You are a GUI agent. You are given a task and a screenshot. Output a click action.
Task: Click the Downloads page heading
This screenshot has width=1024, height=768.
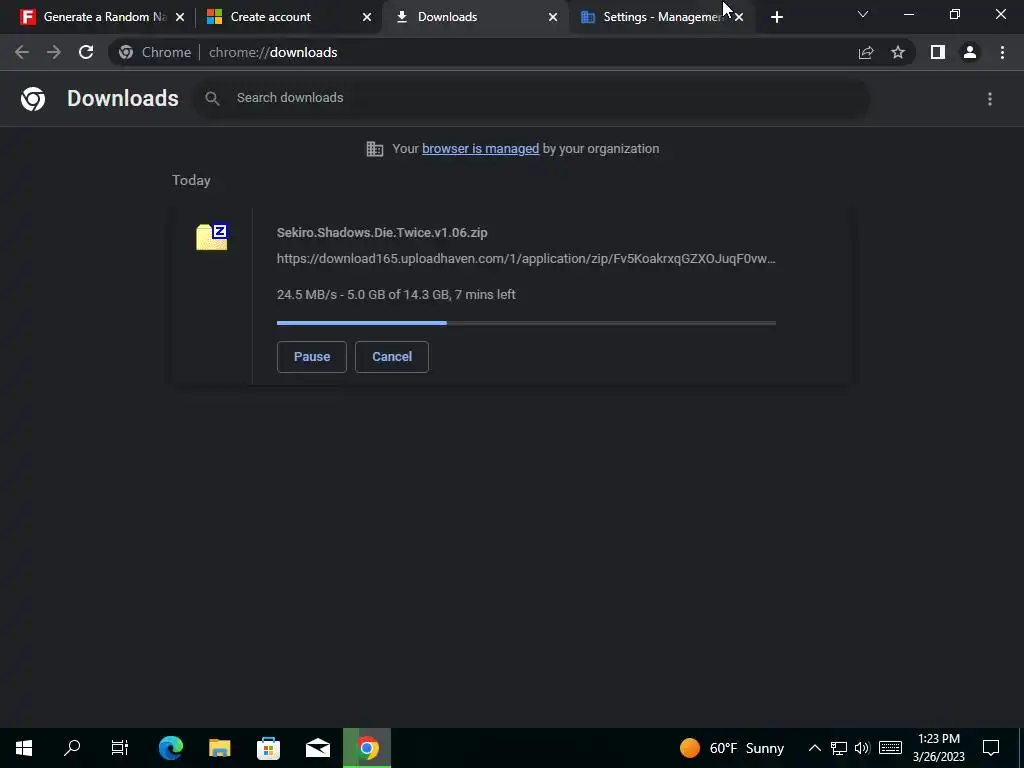123,99
